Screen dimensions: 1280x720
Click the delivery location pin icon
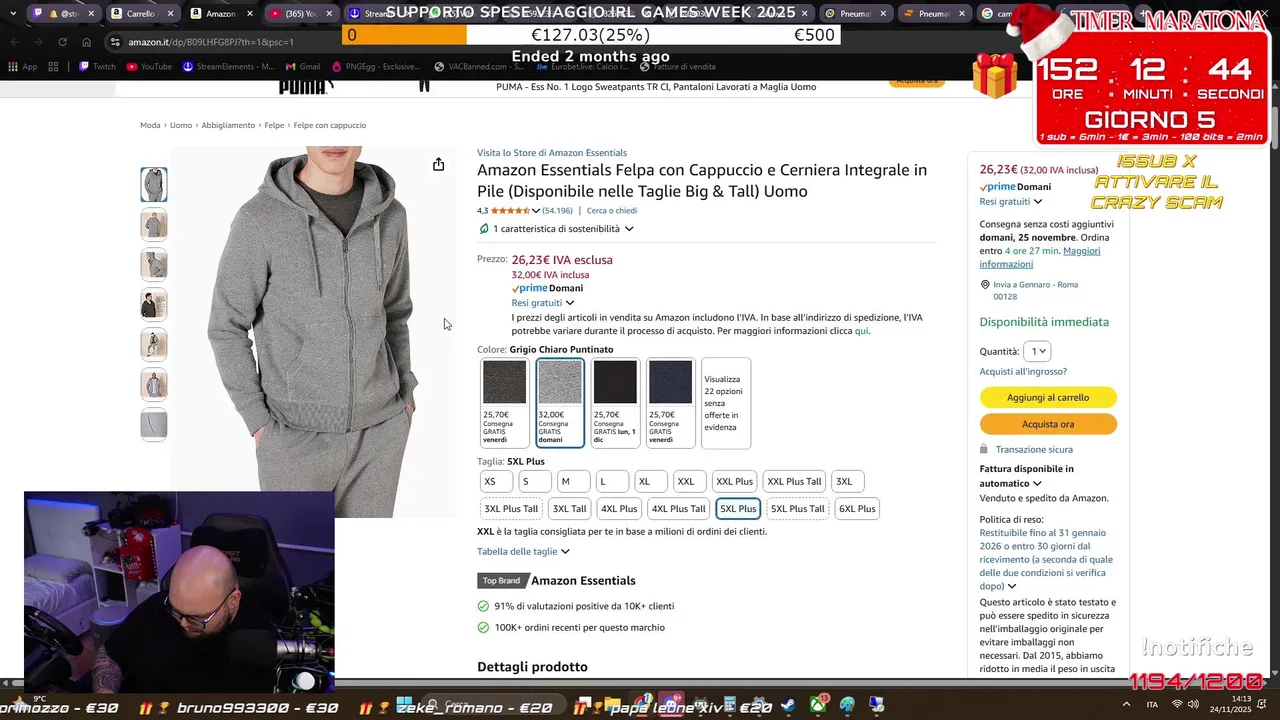(x=984, y=285)
